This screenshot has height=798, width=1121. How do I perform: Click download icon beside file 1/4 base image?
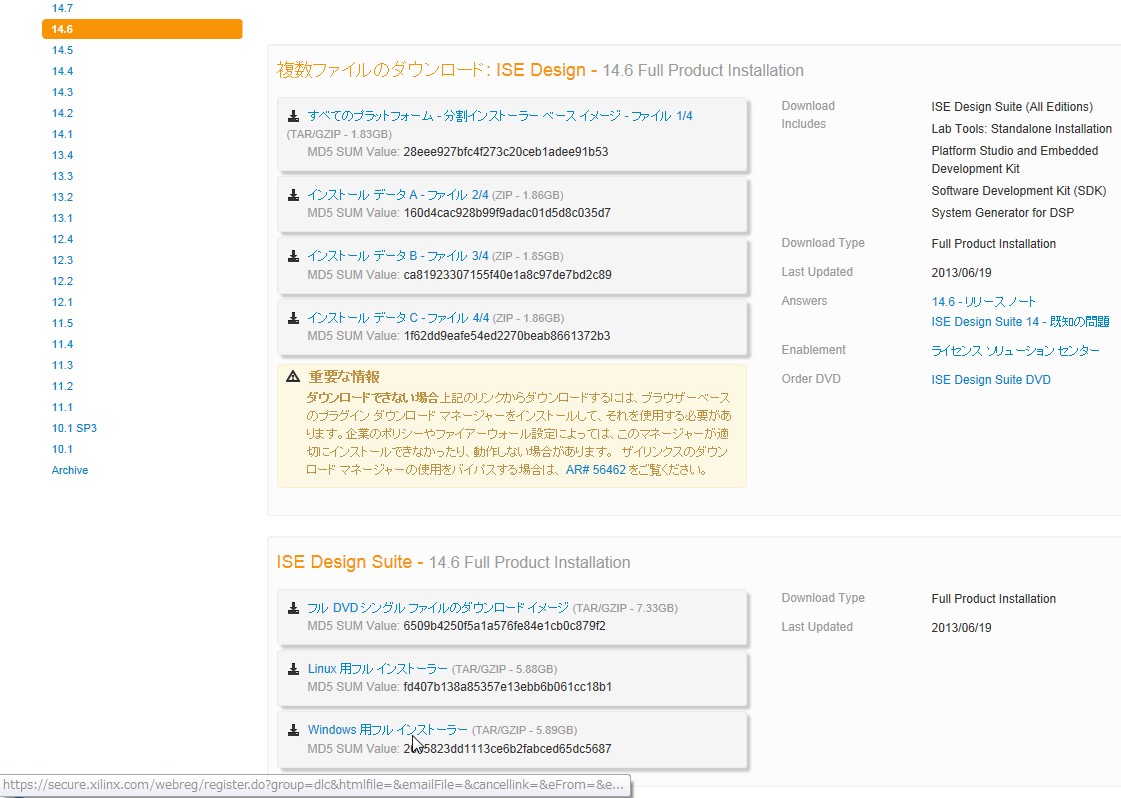coord(293,116)
